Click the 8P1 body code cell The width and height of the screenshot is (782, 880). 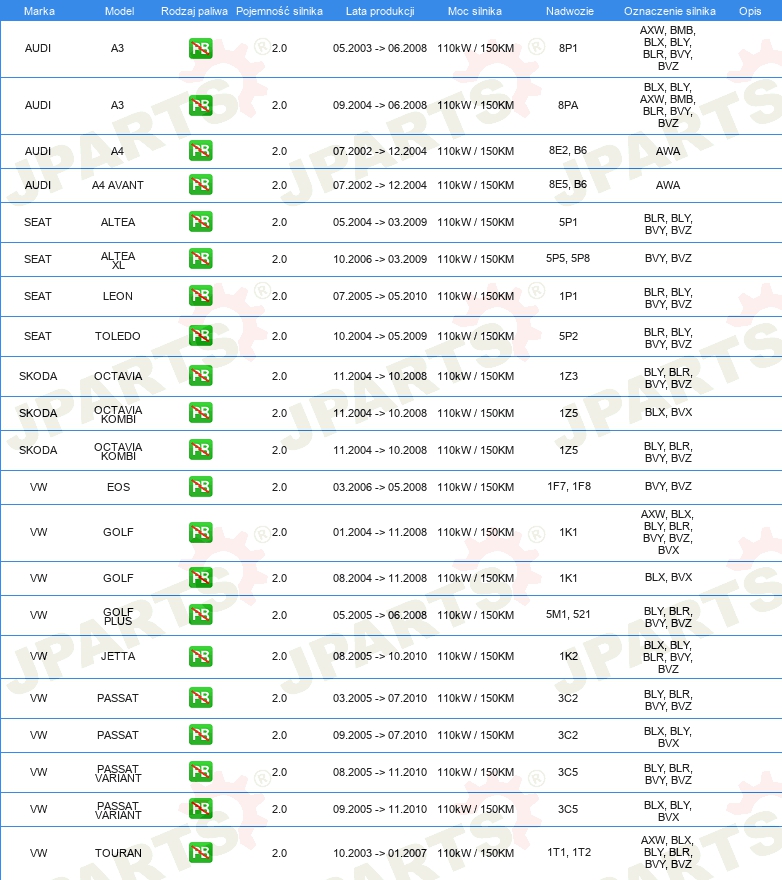tap(568, 48)
